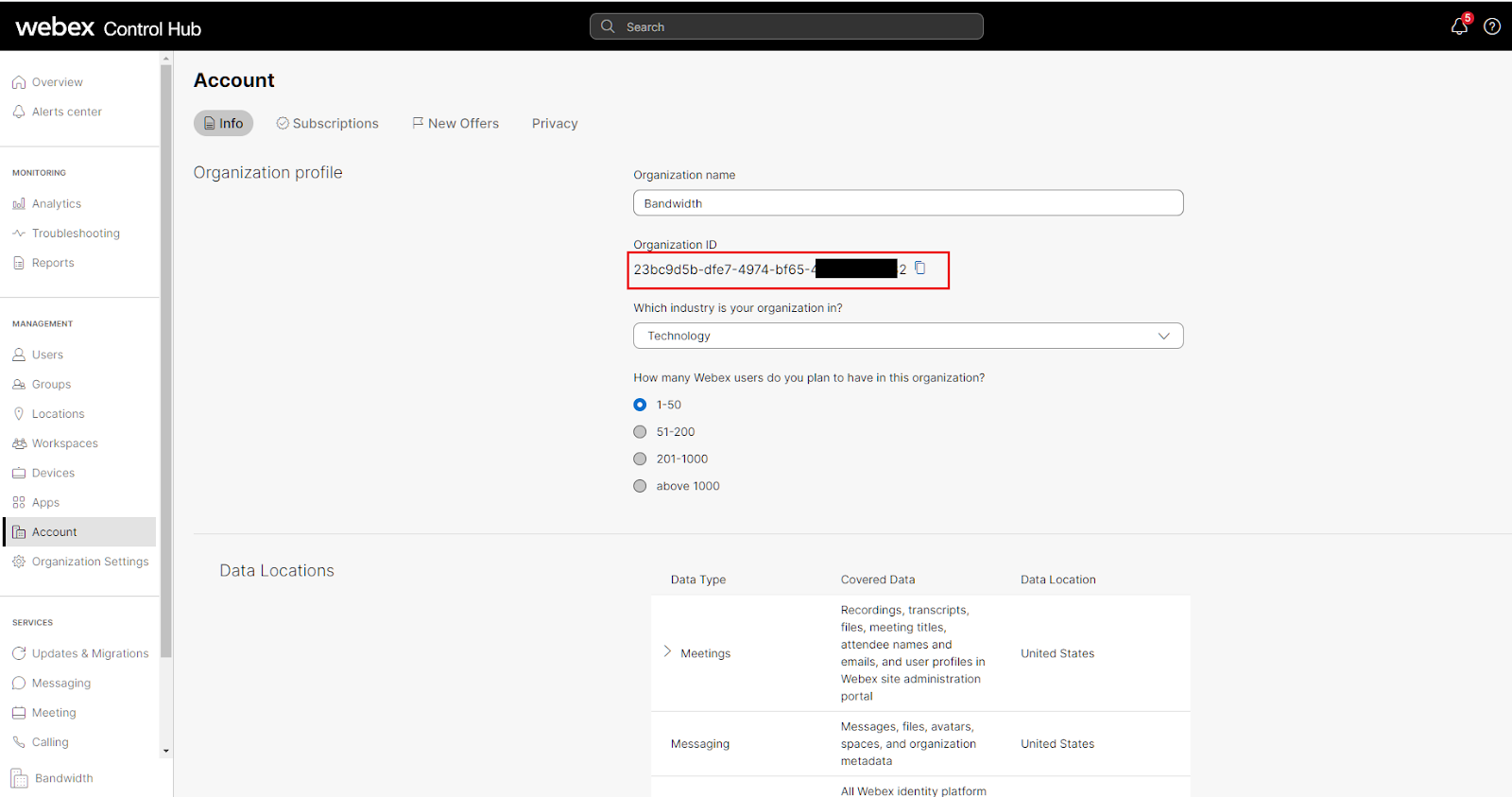Click the Apps grid icon

click(x=19, y=502)
